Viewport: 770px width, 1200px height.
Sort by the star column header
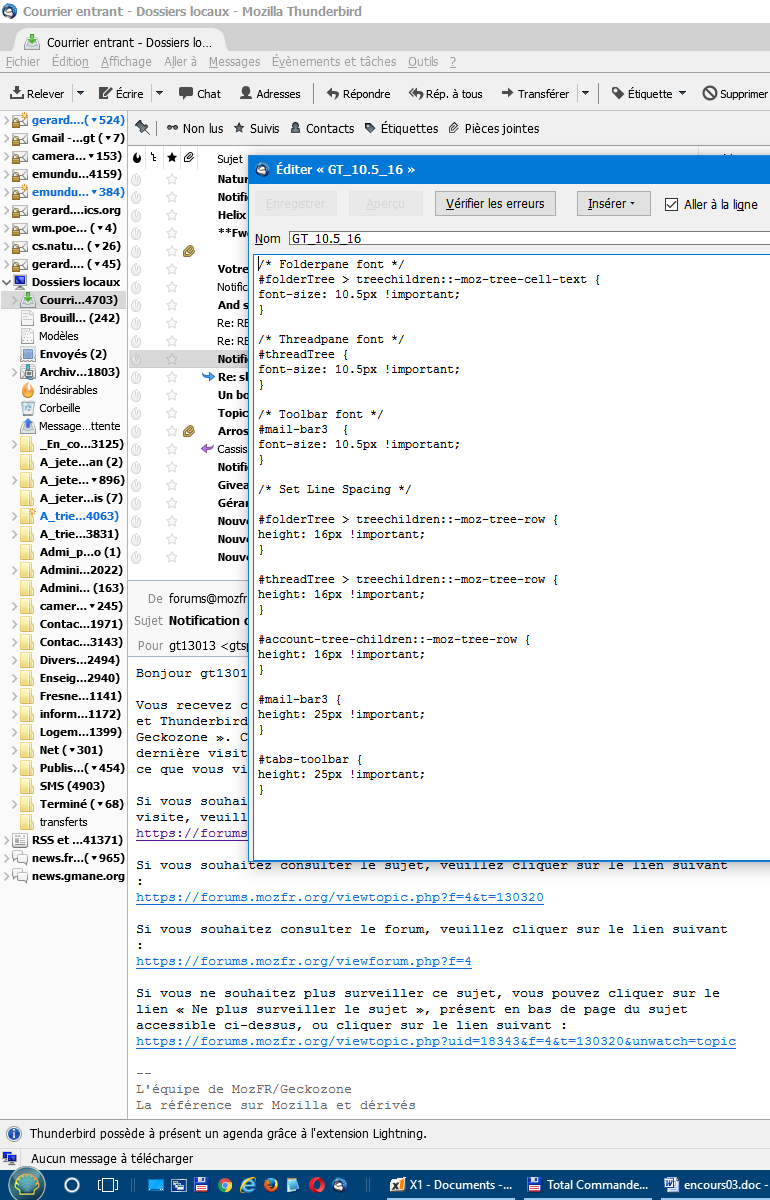171,159
